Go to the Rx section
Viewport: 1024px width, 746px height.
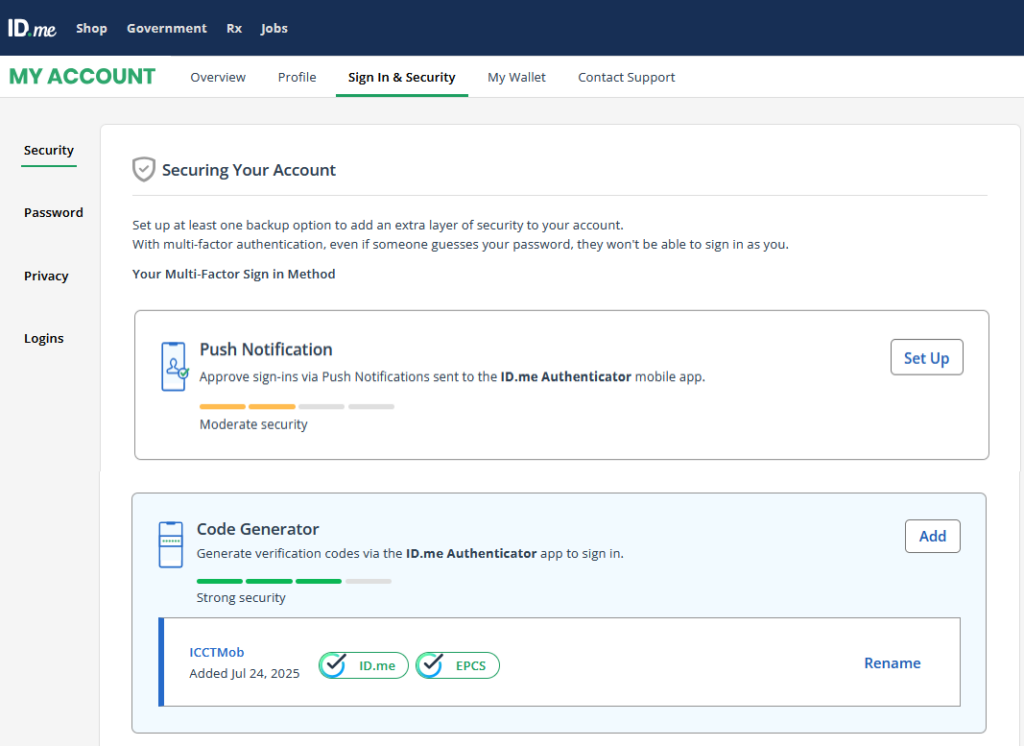pos(234,28)
